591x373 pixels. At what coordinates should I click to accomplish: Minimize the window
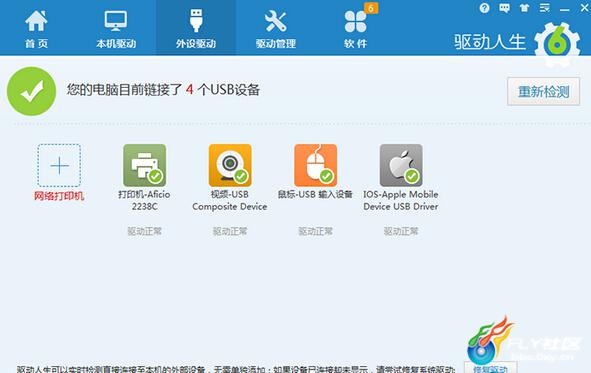(x=564, y=9)
